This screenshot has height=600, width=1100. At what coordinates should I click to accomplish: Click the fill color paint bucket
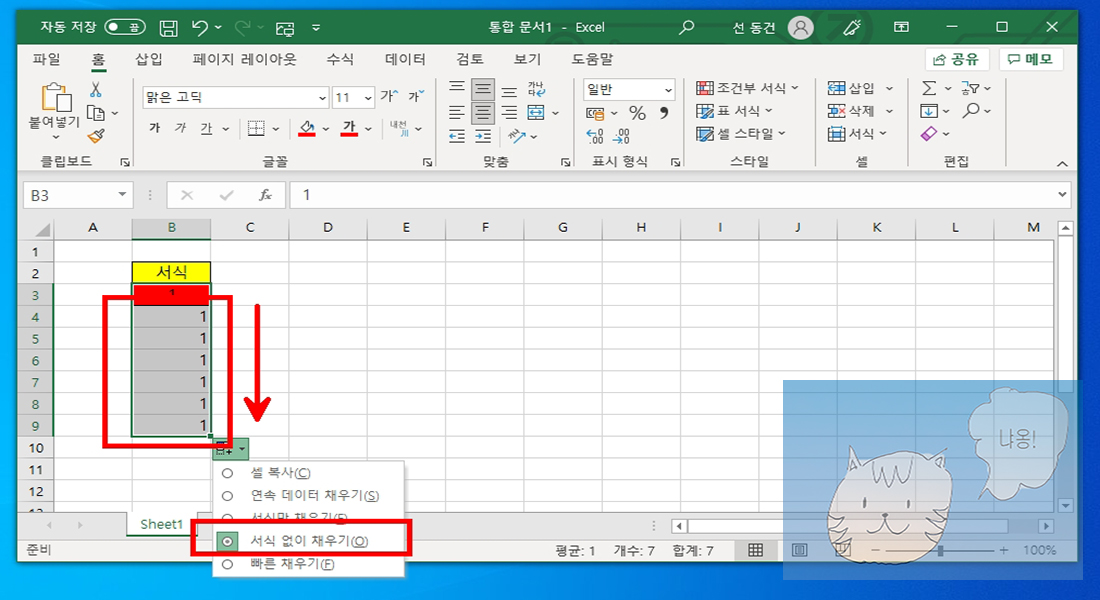click(307, 128)
